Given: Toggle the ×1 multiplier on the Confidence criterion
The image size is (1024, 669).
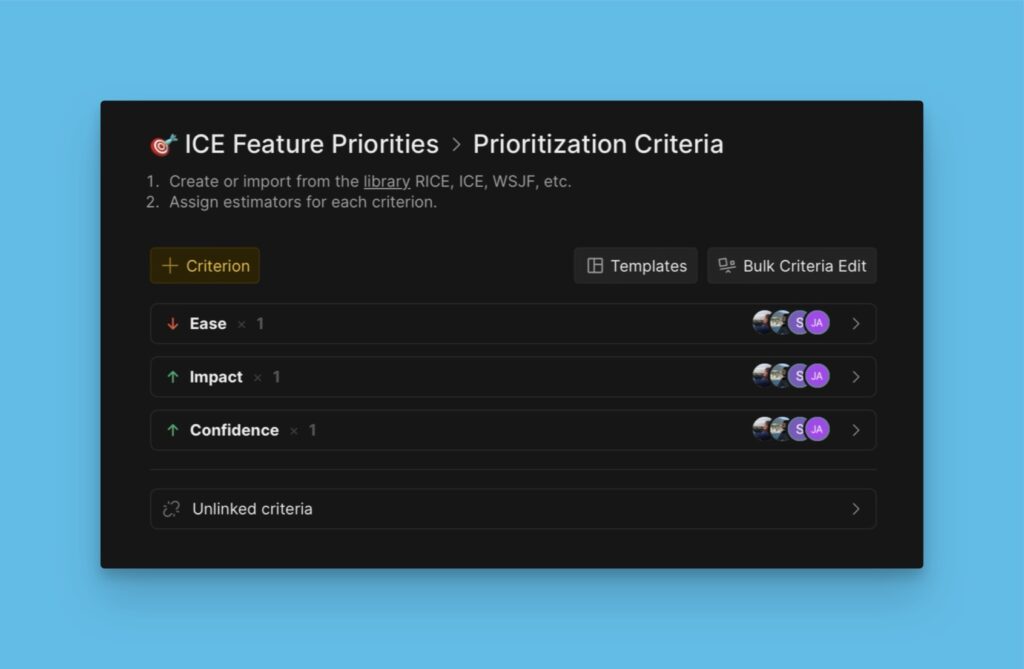Looking at the screenshot, I should click(x=306, y=430).
